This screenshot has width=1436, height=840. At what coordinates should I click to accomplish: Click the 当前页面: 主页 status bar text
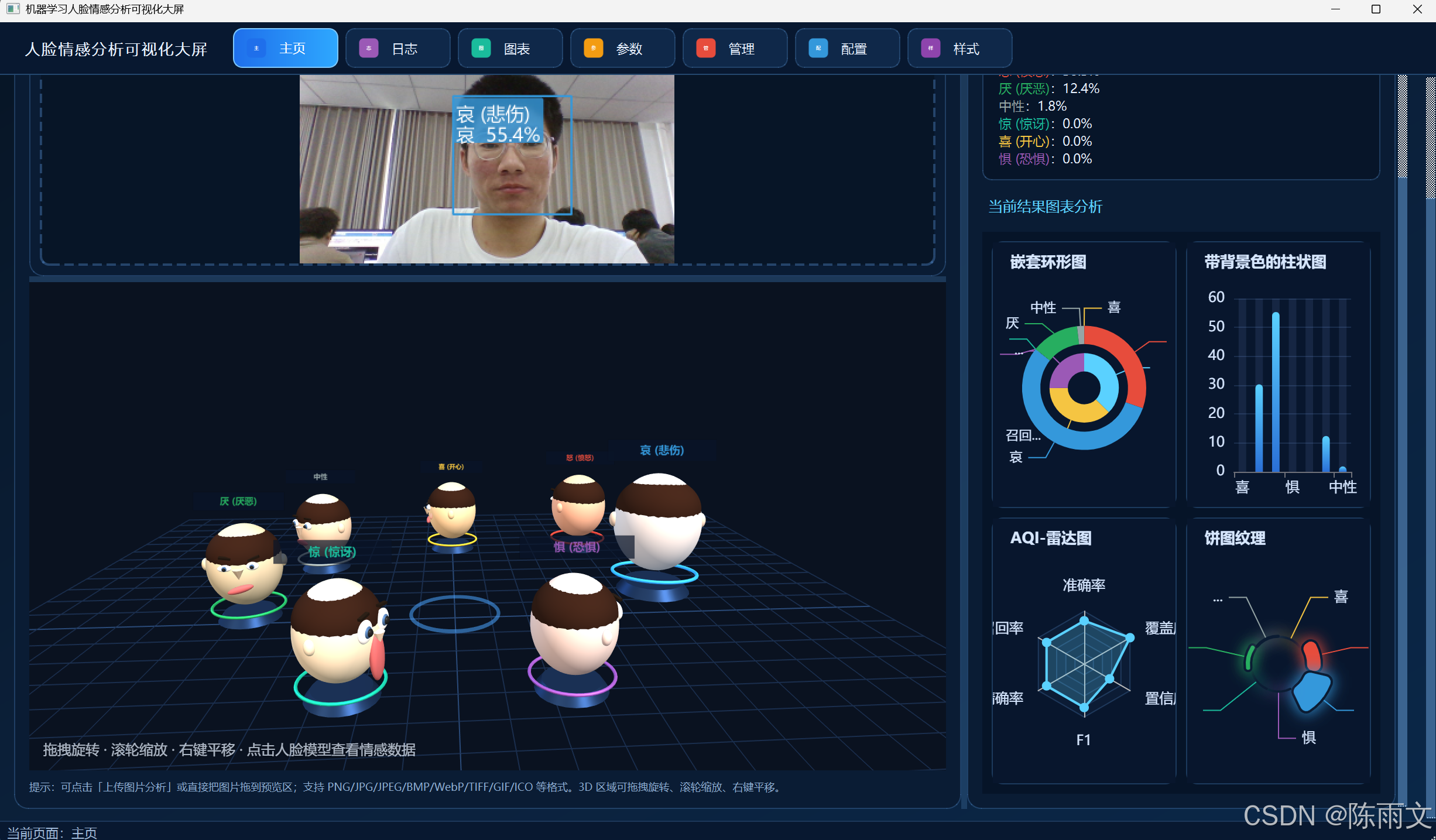(52, 832)
